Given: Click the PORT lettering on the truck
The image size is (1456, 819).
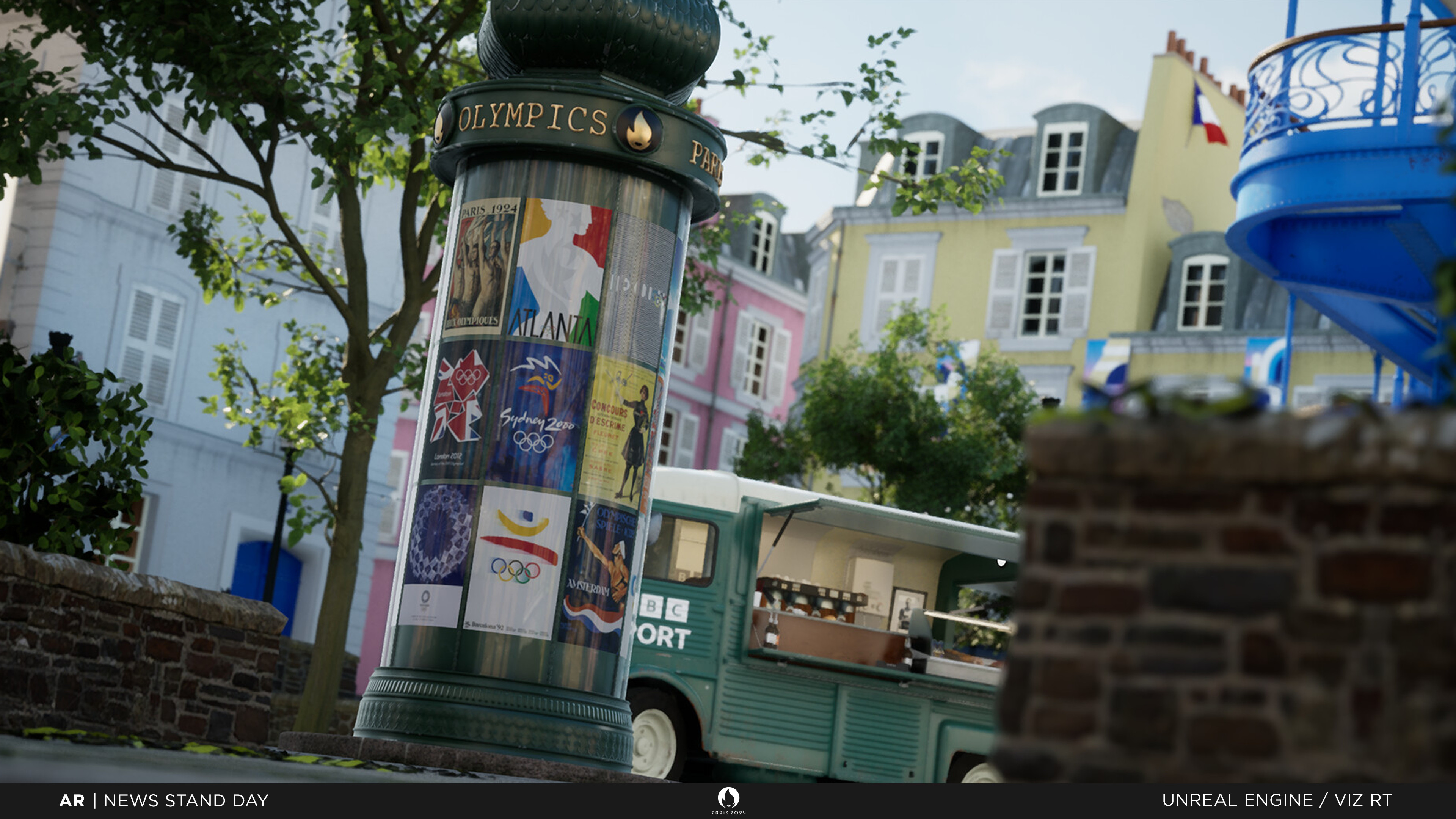Looking at the screenshot, I should (x=662, y=637).
